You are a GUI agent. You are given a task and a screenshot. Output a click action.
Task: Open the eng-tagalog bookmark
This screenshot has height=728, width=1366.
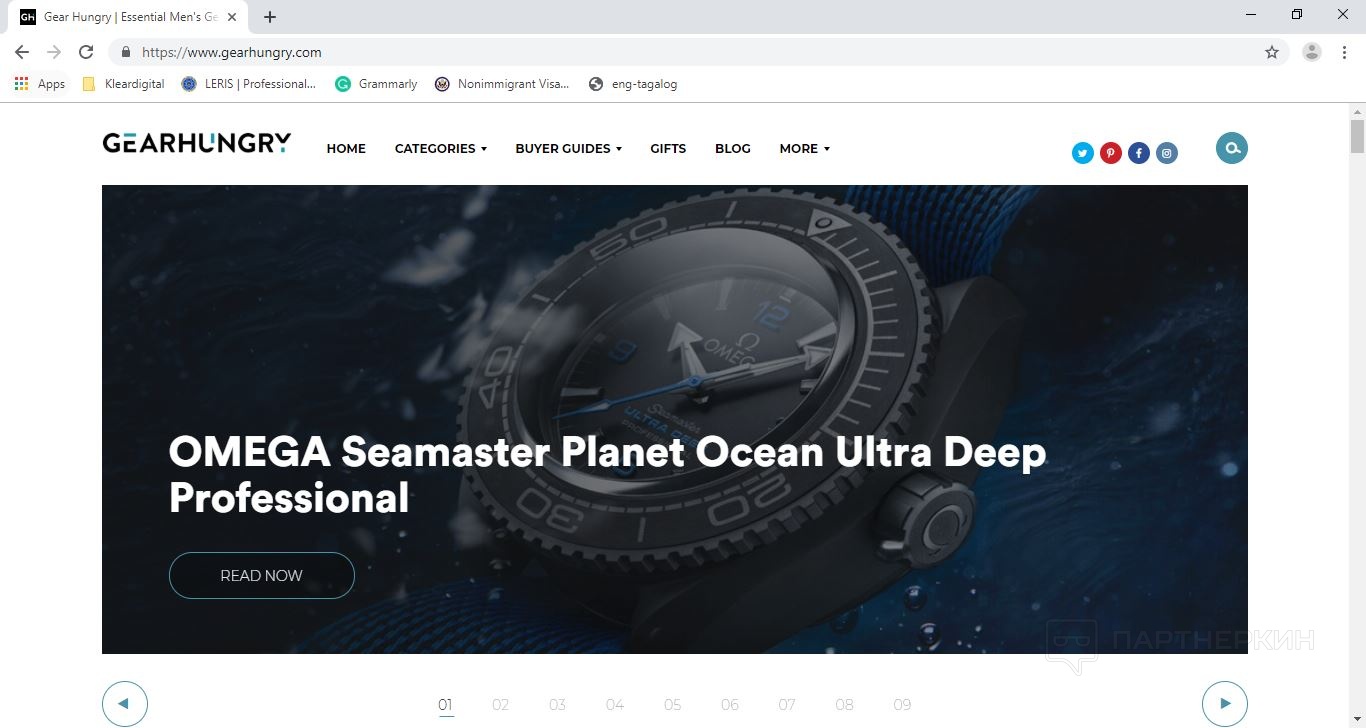coord(633,84)
